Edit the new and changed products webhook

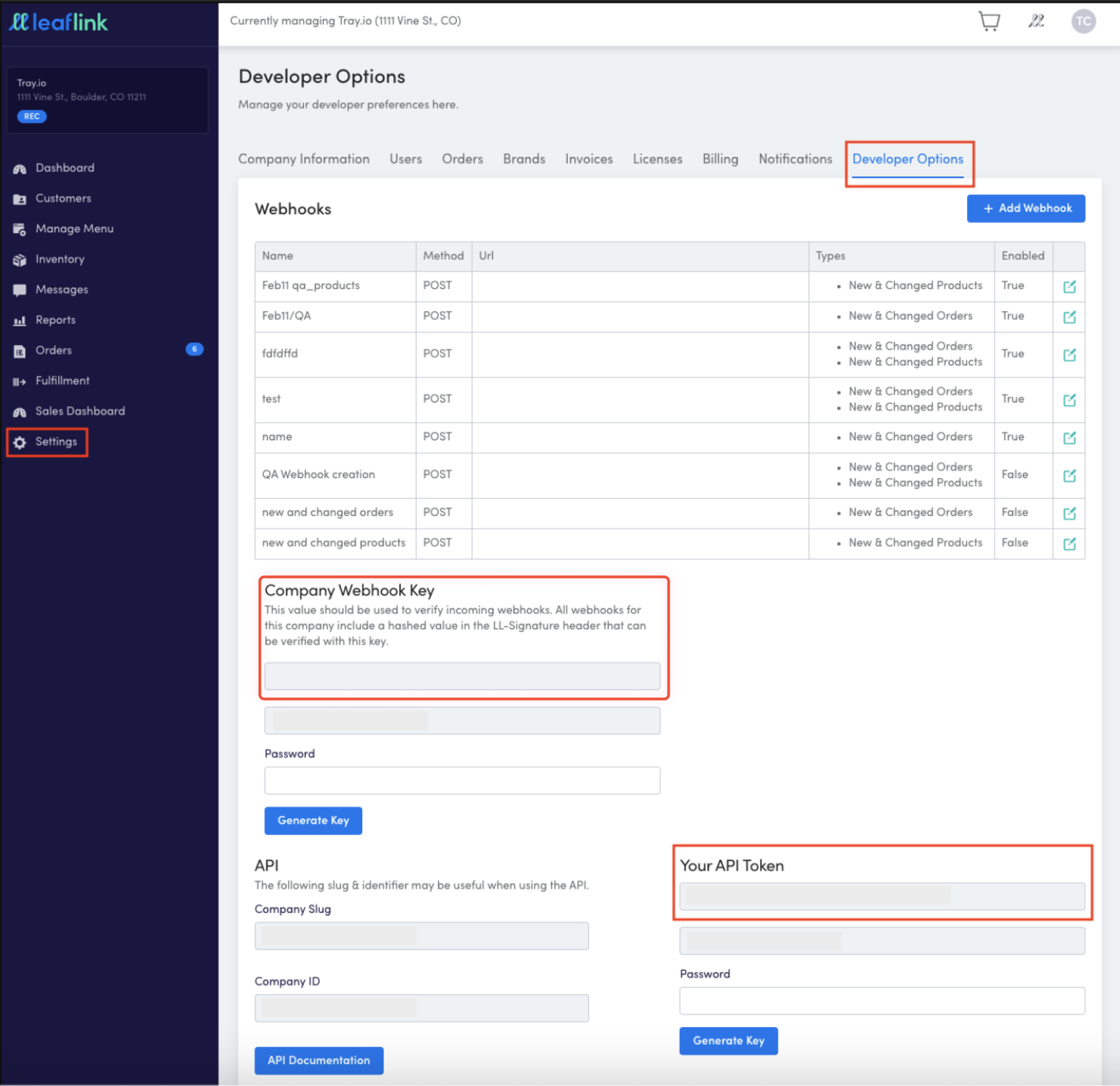(1069, 544)
